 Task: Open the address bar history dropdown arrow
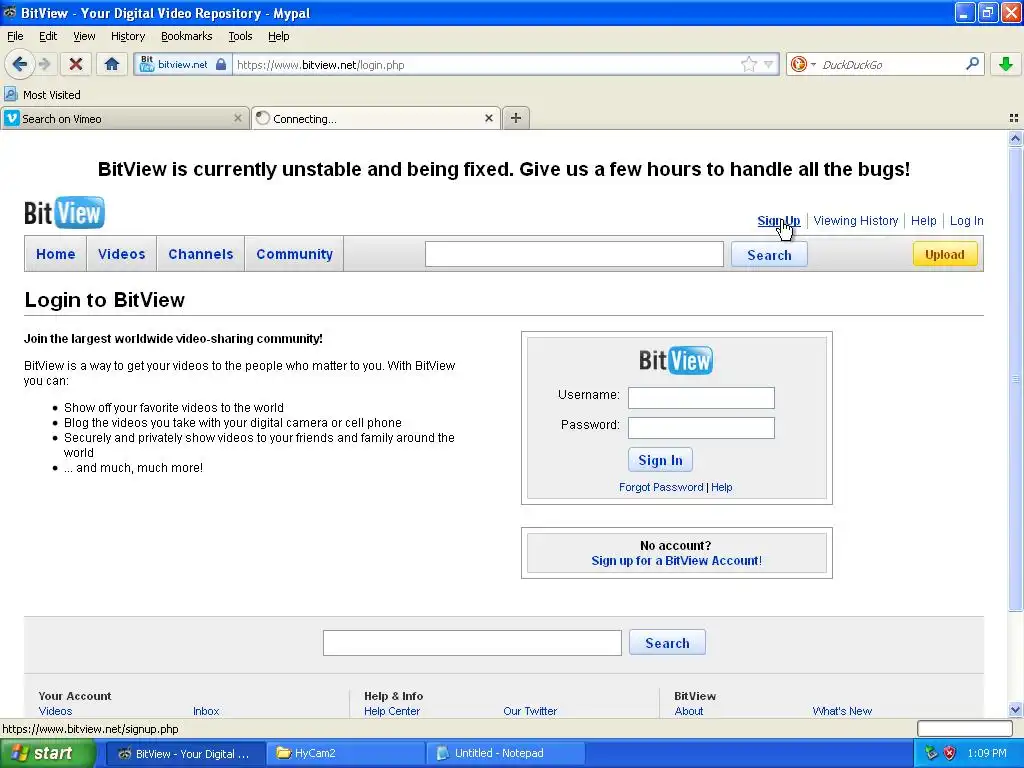(769, 64)
